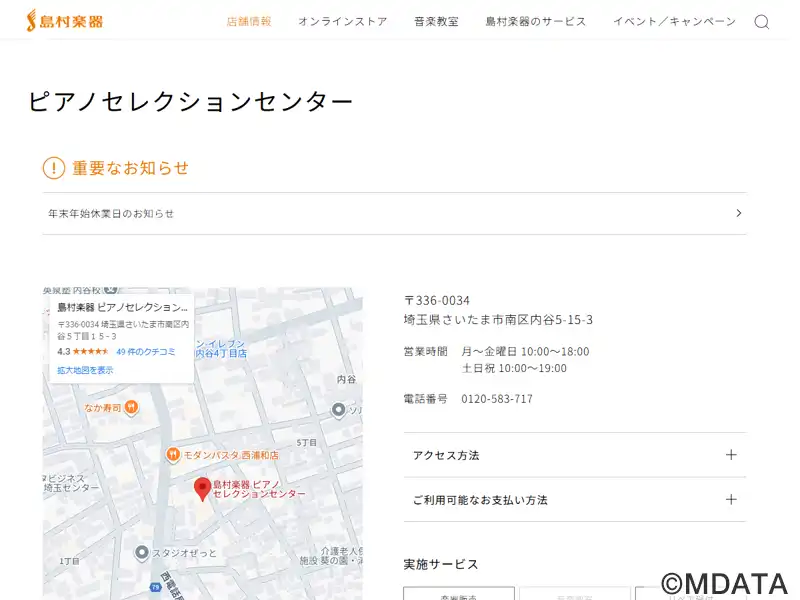Screen dimensions: 800x600
Task: Open the 年末年始休業日のお知らせ chevron arrow
Action: [x=738, y=213]
